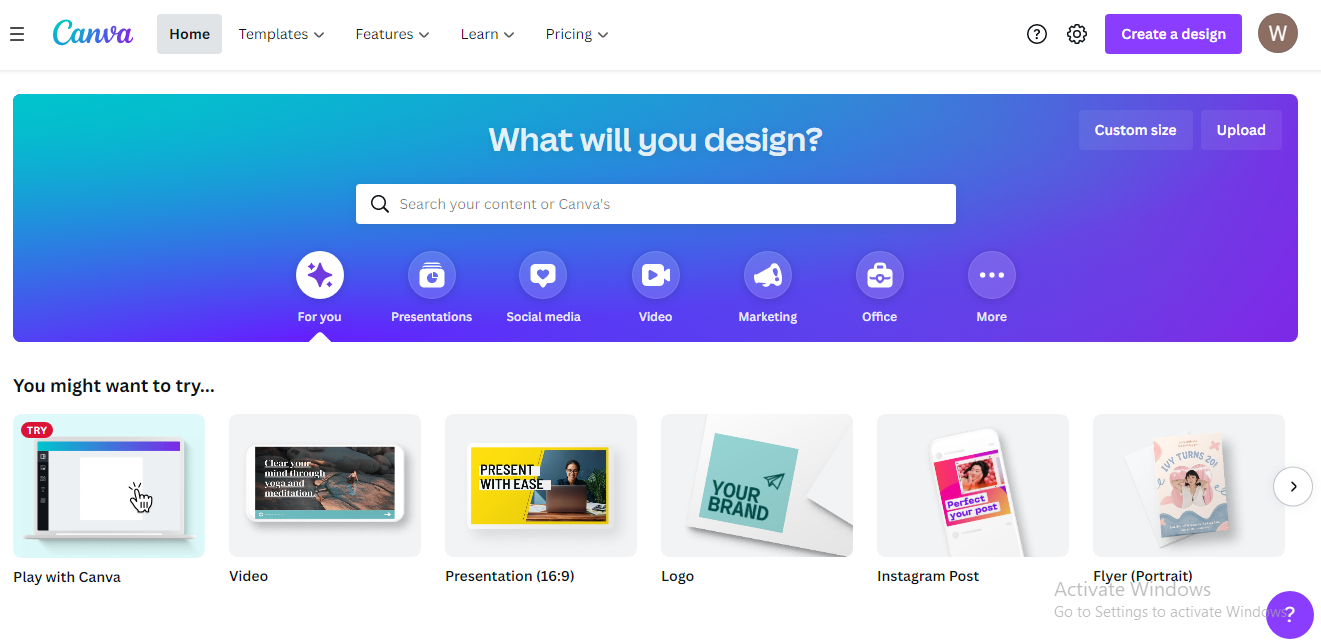This screenshot has height=643, width=1321.
Task: Click the Upload button
Action: click(1241, 130)
